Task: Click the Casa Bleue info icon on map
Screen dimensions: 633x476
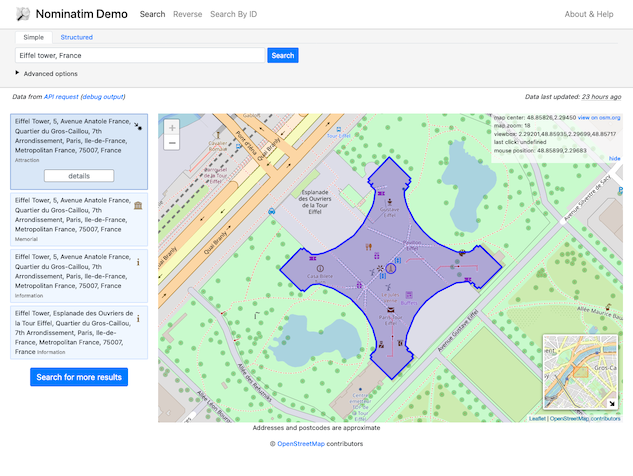Action: pos(320,268)
